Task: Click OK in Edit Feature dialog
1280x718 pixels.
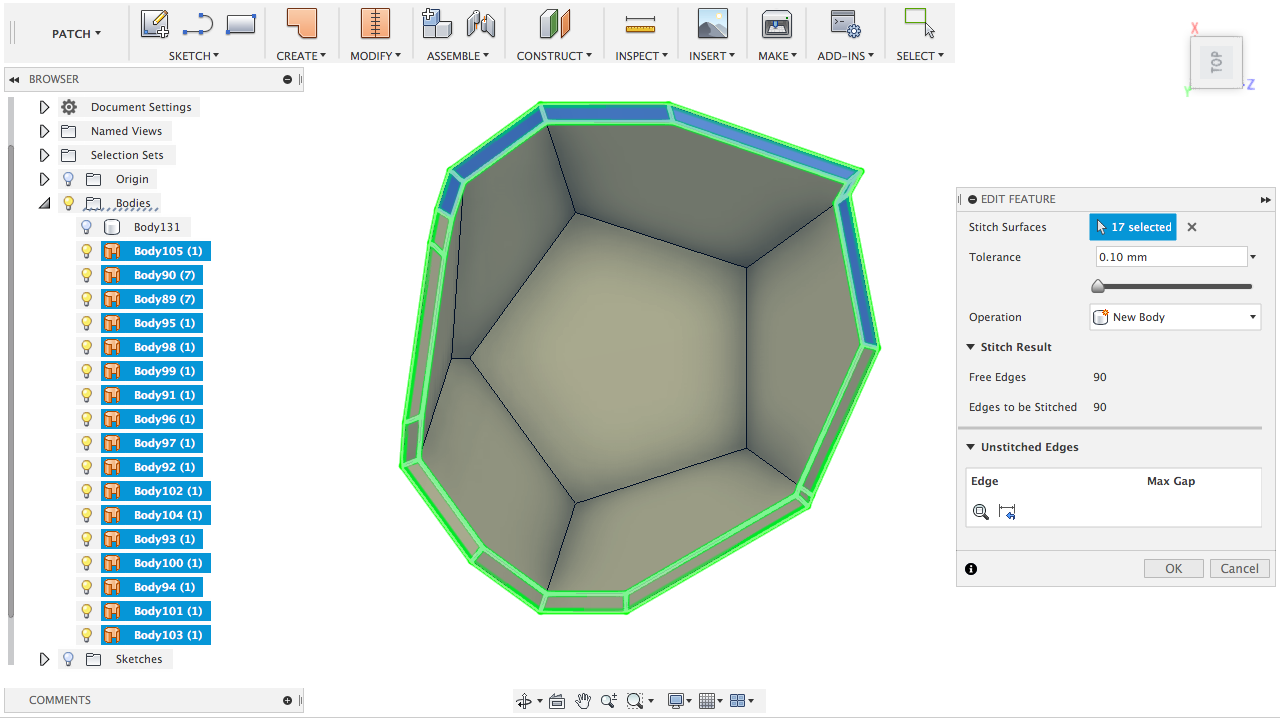Action: 1173,568
